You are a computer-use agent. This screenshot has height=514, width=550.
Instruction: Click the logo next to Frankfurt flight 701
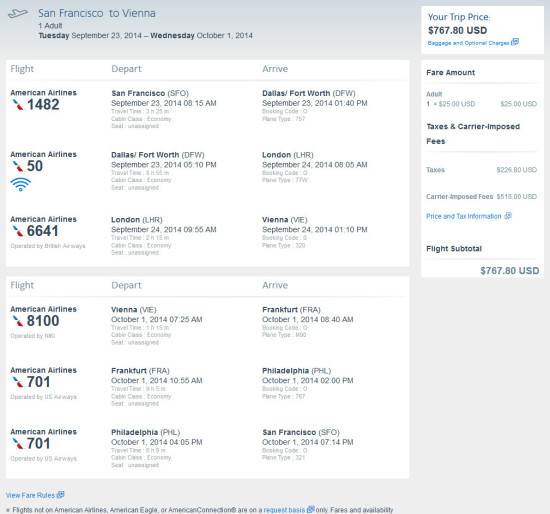[18, 382]
